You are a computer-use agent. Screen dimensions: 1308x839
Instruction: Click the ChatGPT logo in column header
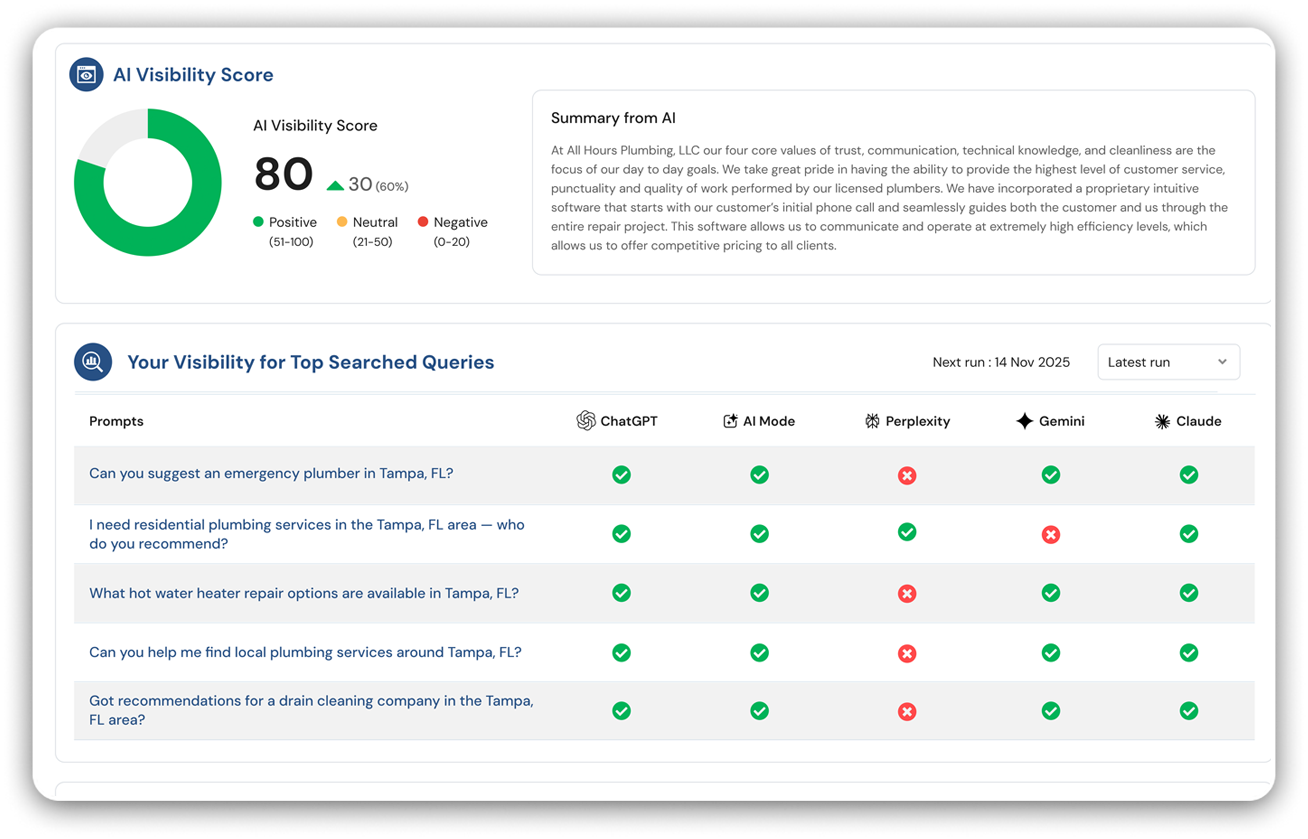tap(586, 421)
